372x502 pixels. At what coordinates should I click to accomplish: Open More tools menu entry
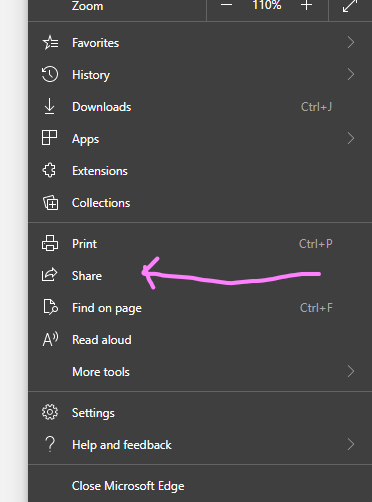coord(200,372)
